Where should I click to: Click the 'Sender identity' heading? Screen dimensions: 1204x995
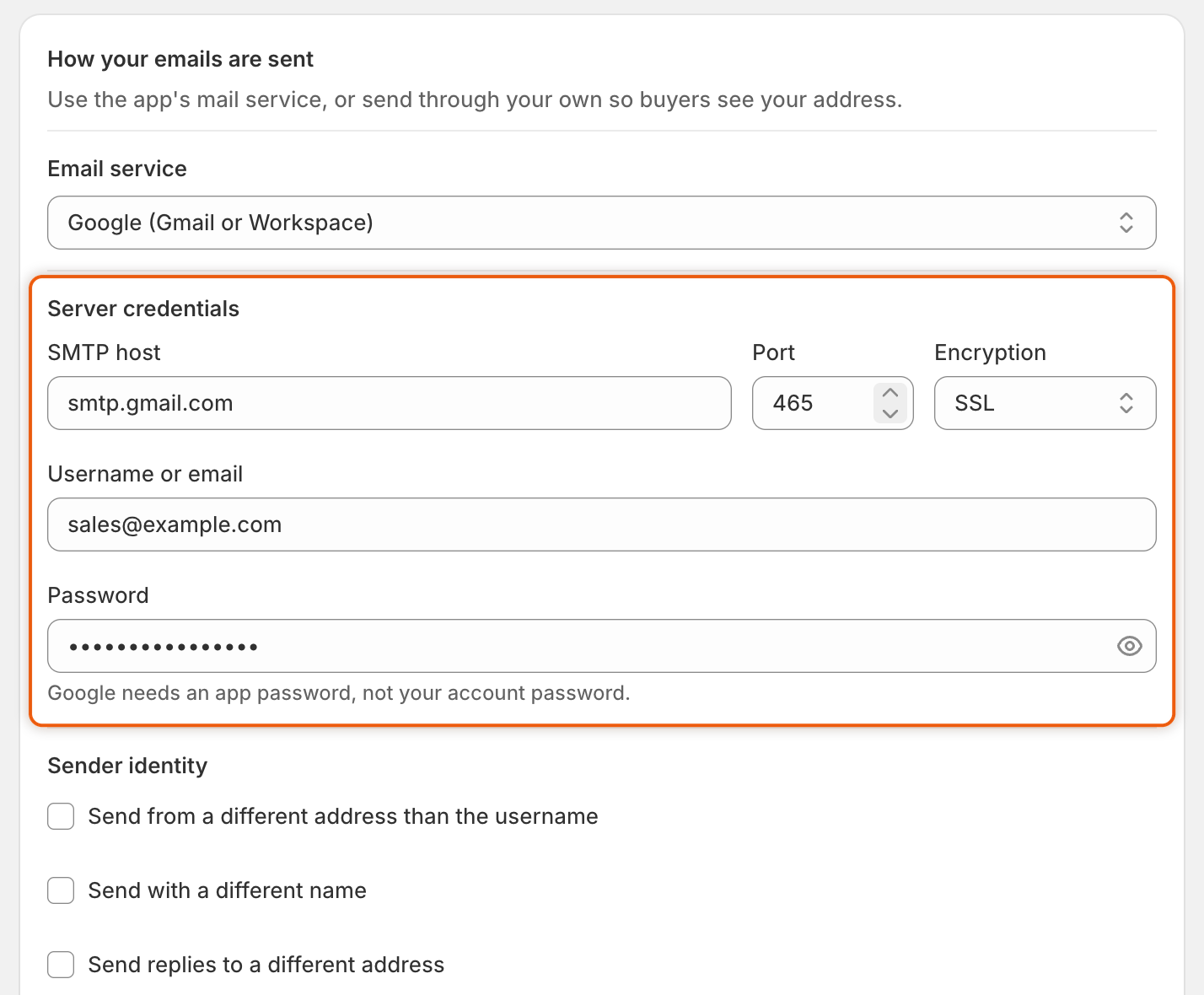(127, 766)
